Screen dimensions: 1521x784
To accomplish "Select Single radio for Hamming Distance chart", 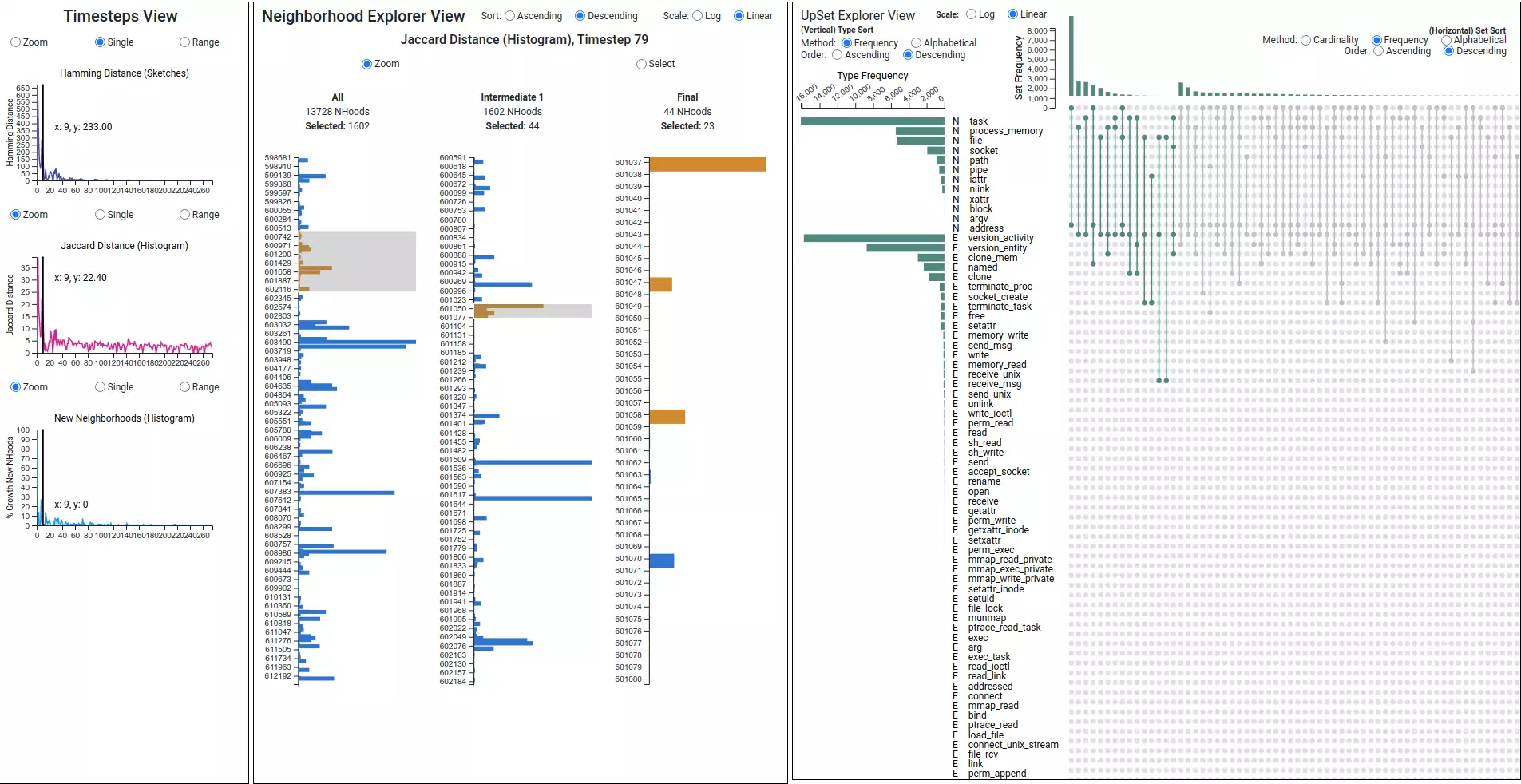I will click(100, 42).
